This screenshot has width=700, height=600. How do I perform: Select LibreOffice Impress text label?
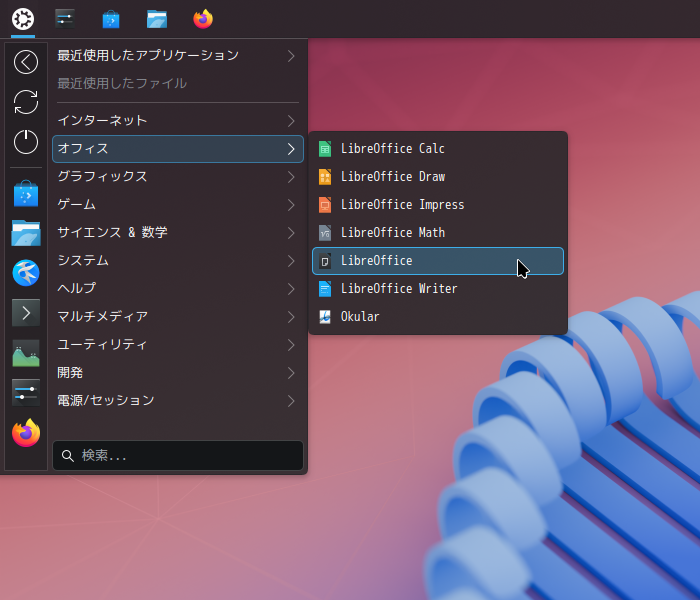[402, 205]
